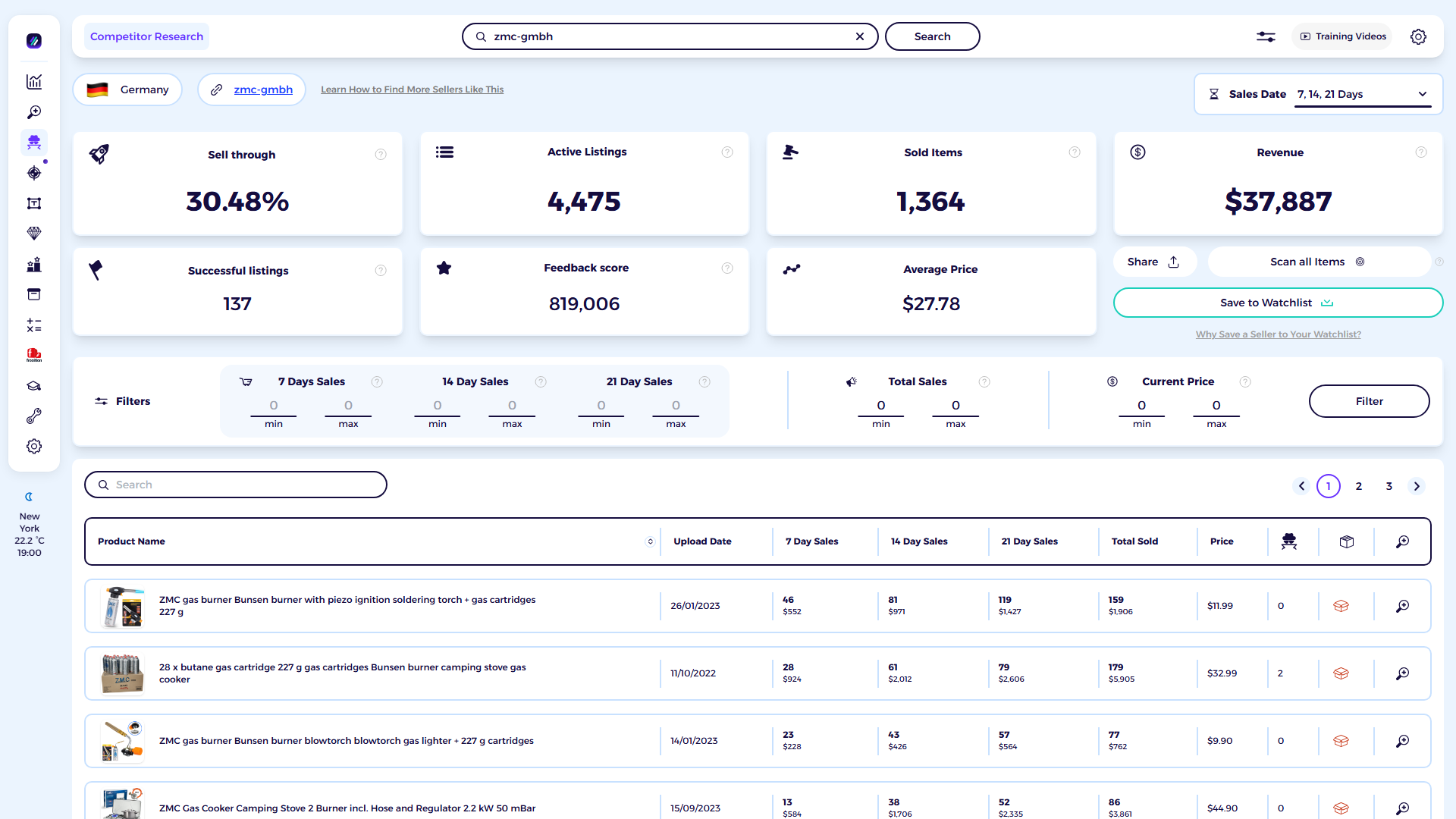Open Training Videos
Screen dimensions: 1456x819
(x=1342, y=36)
